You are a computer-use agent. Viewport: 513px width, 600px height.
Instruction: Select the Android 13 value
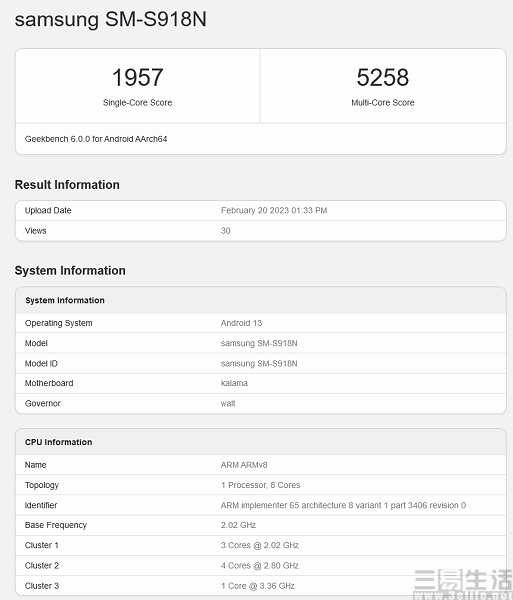tap(241, 323)
